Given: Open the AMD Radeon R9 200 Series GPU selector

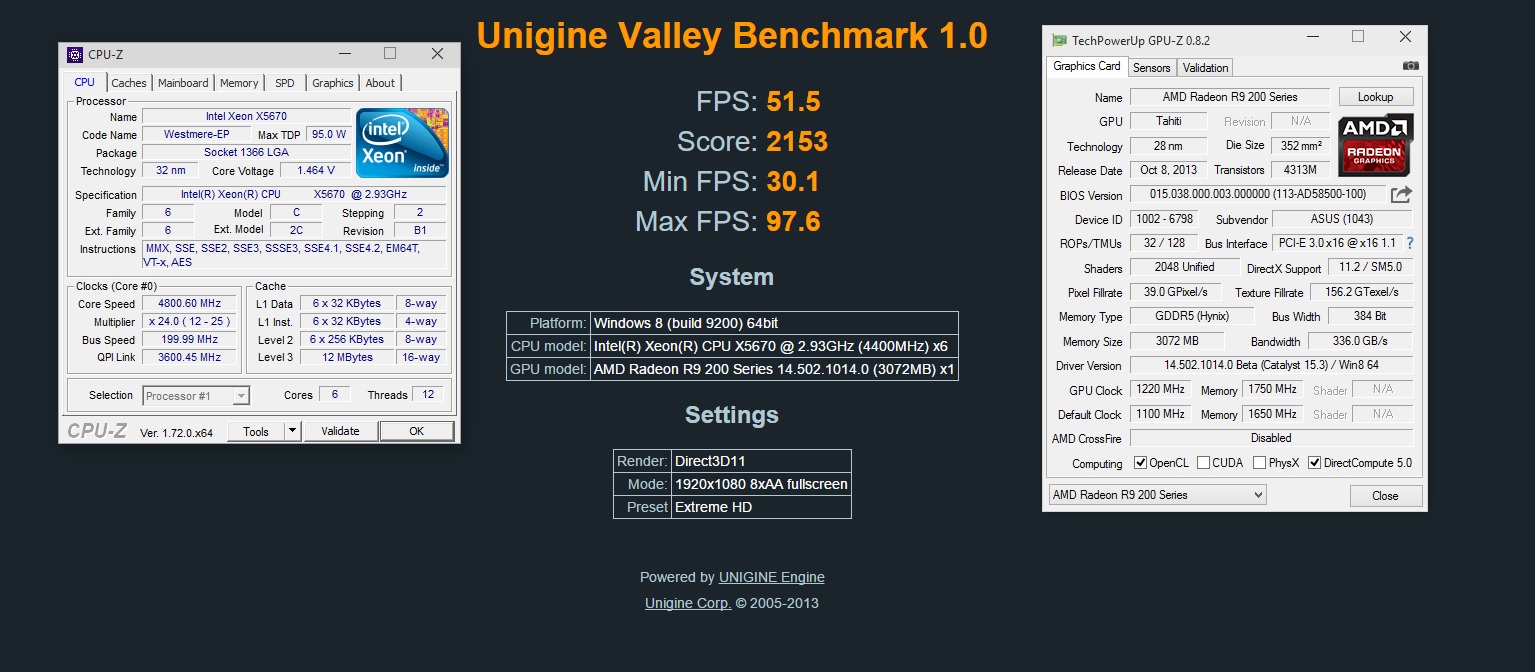Looking at the screenshot, I should click(x=1157, y=495).
